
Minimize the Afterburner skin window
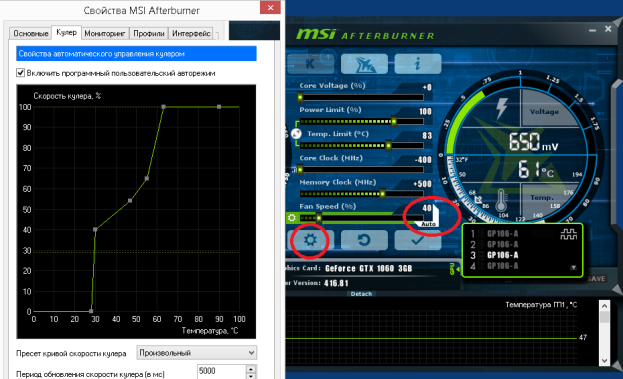tap(592, 30)
